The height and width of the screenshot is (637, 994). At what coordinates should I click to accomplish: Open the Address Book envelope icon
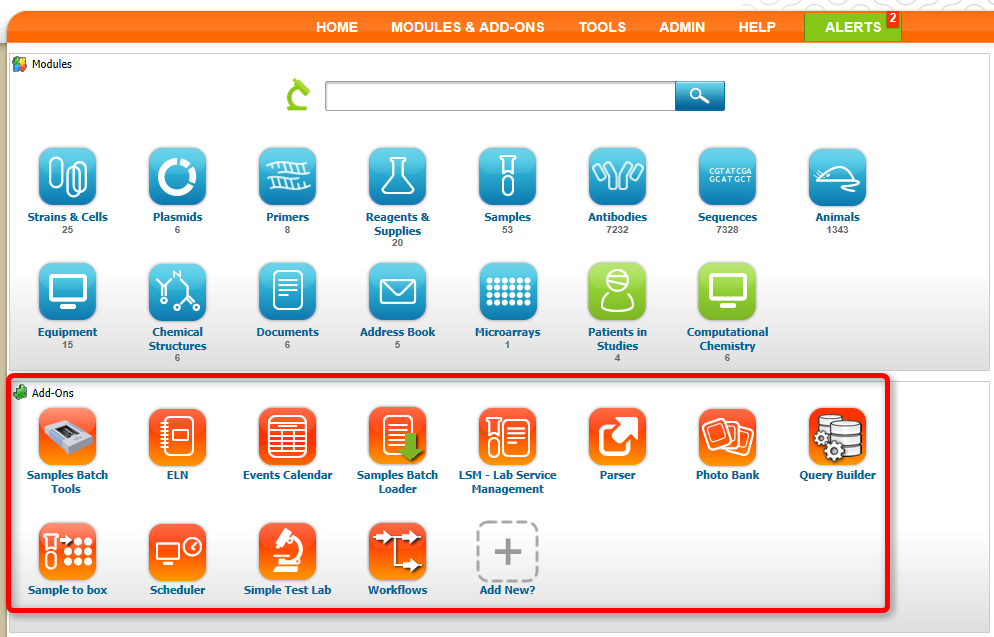point(397,292)
